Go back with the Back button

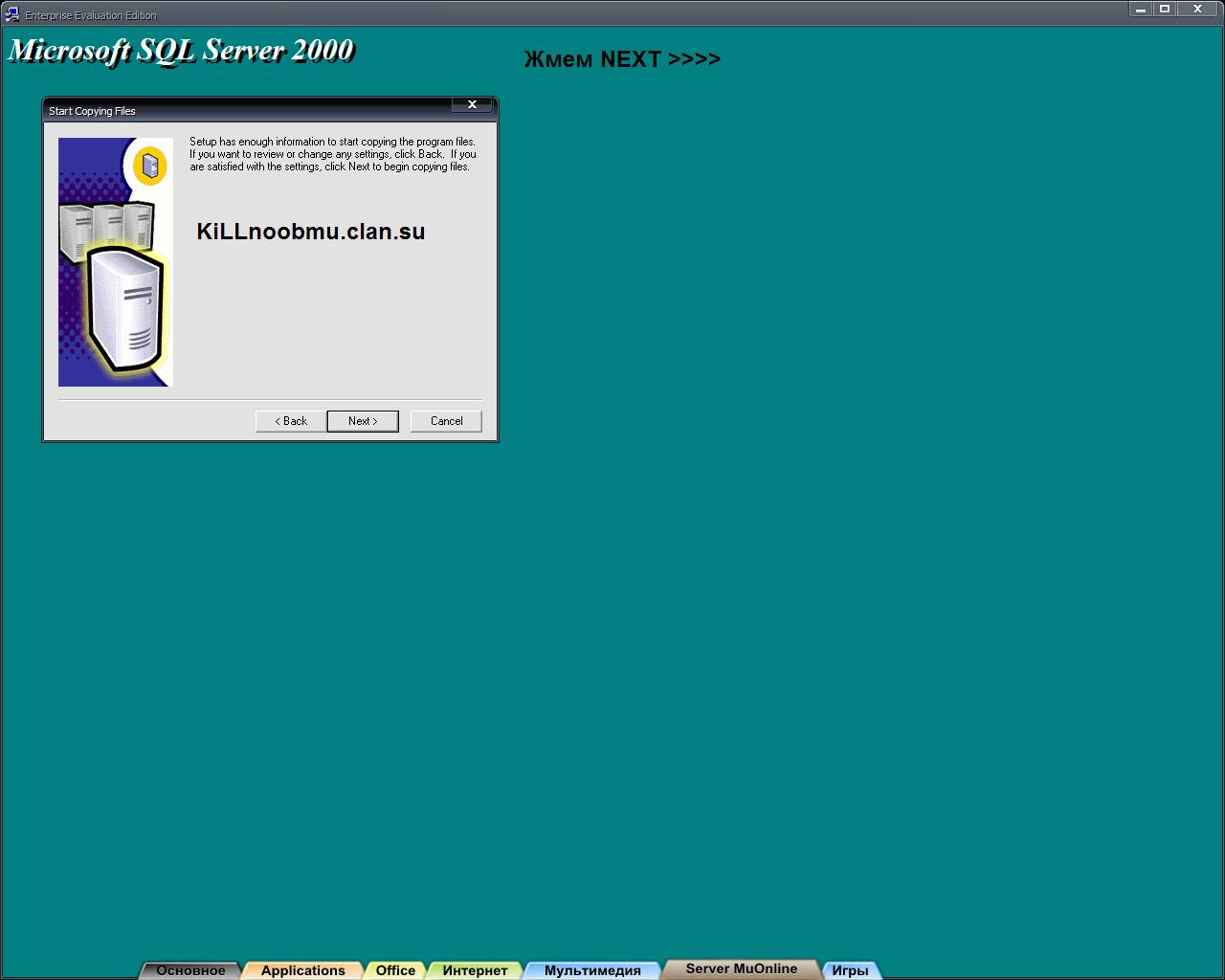coord(291,421)
